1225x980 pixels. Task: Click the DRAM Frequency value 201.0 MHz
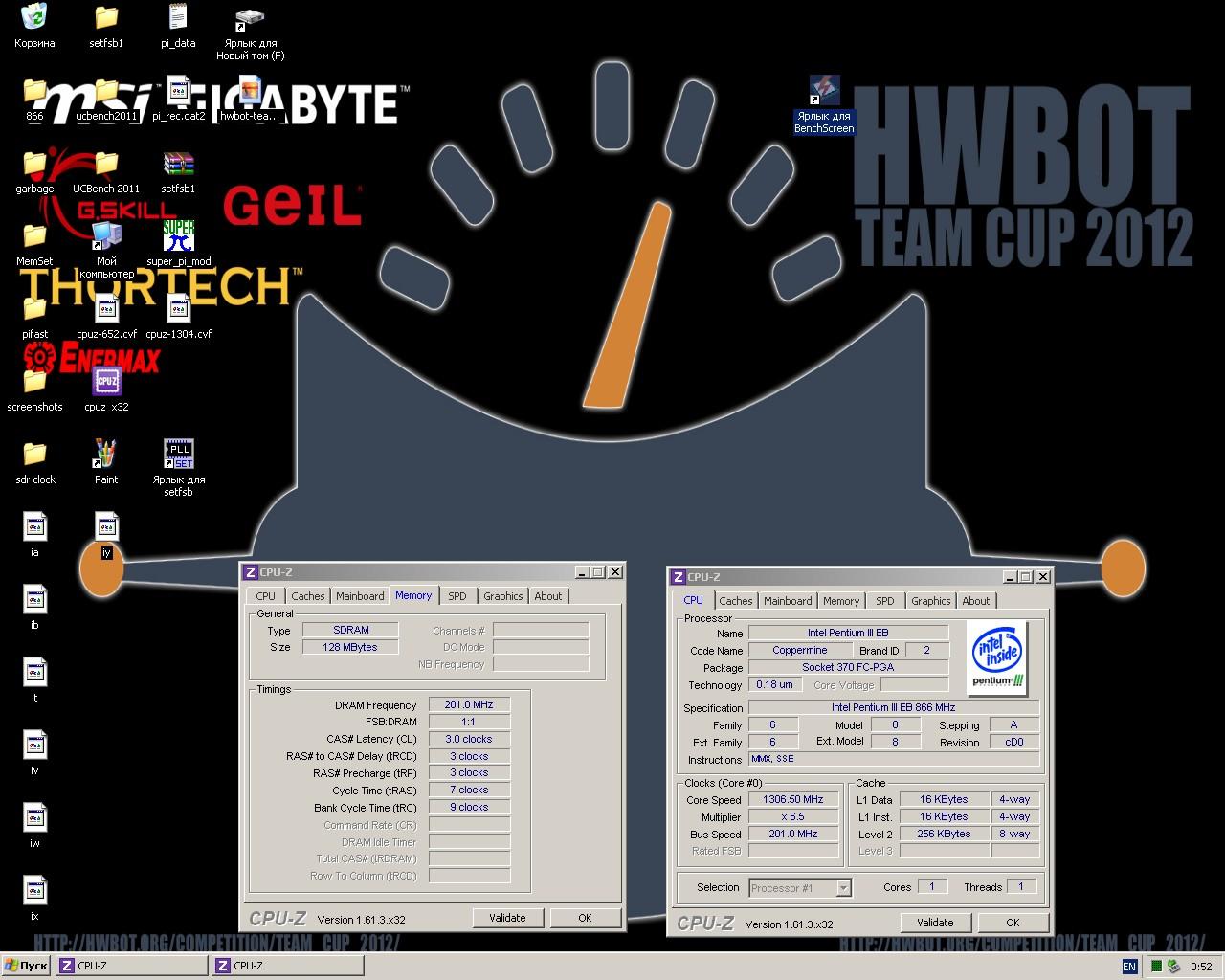coord(469,704)
